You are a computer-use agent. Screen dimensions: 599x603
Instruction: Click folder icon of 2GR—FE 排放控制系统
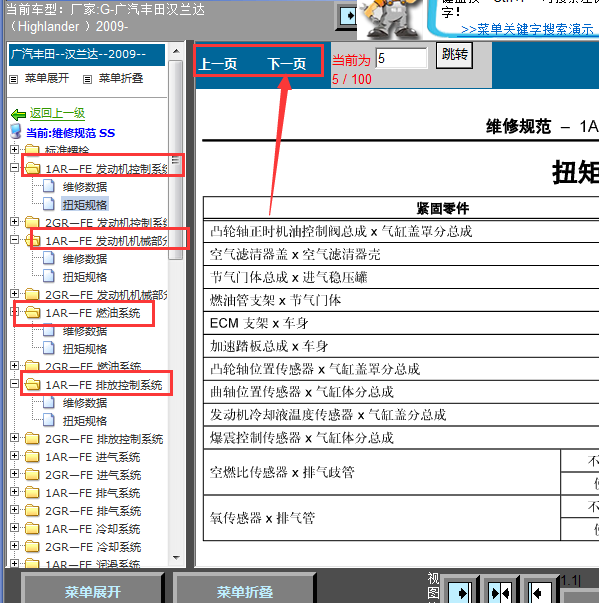(x=32, y=438)
